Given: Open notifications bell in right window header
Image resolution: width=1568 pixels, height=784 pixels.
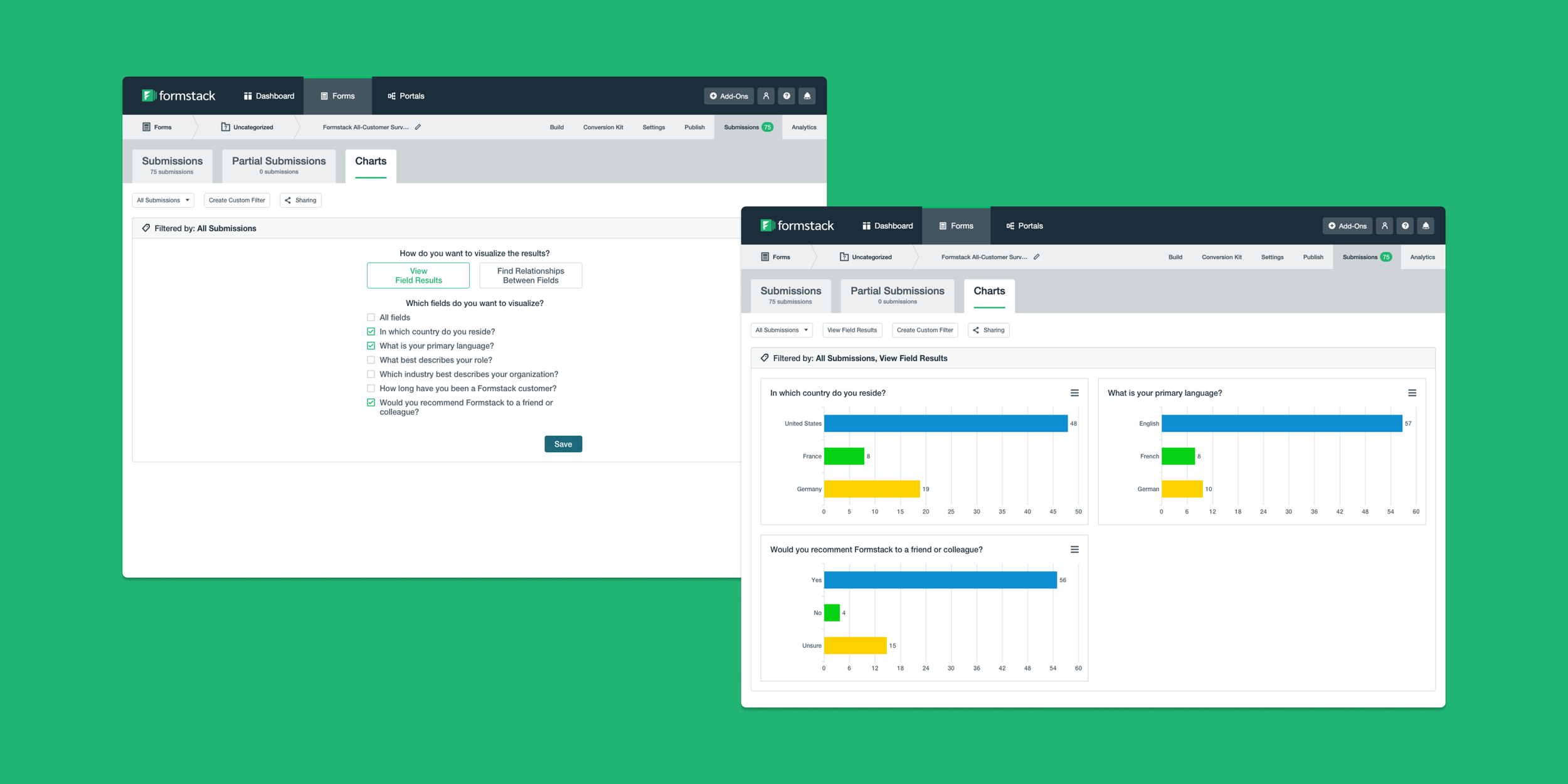Looking at the screenshot, I should (1426, 226).
